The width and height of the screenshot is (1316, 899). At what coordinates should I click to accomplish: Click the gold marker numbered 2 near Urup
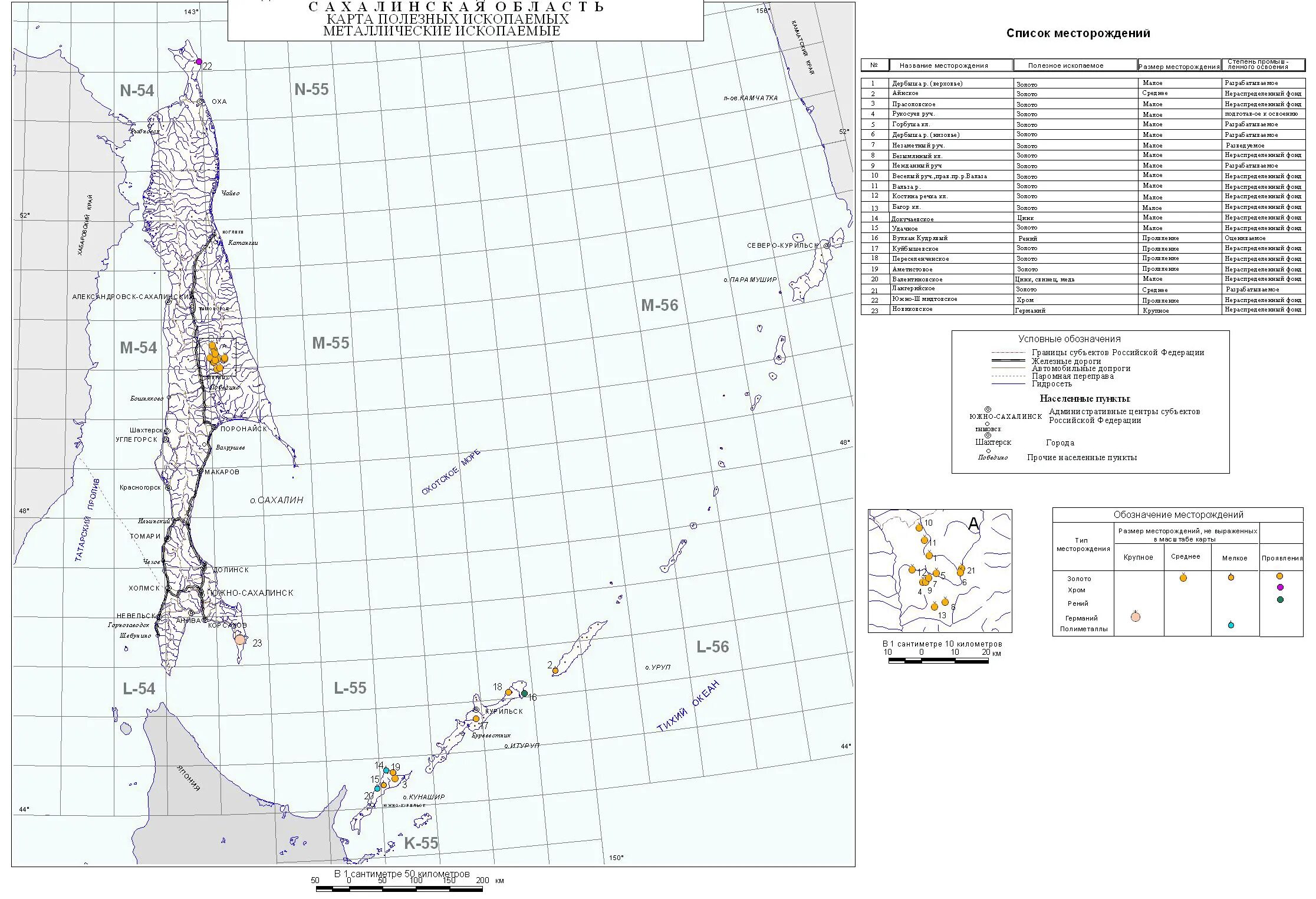tap(555, 671)
